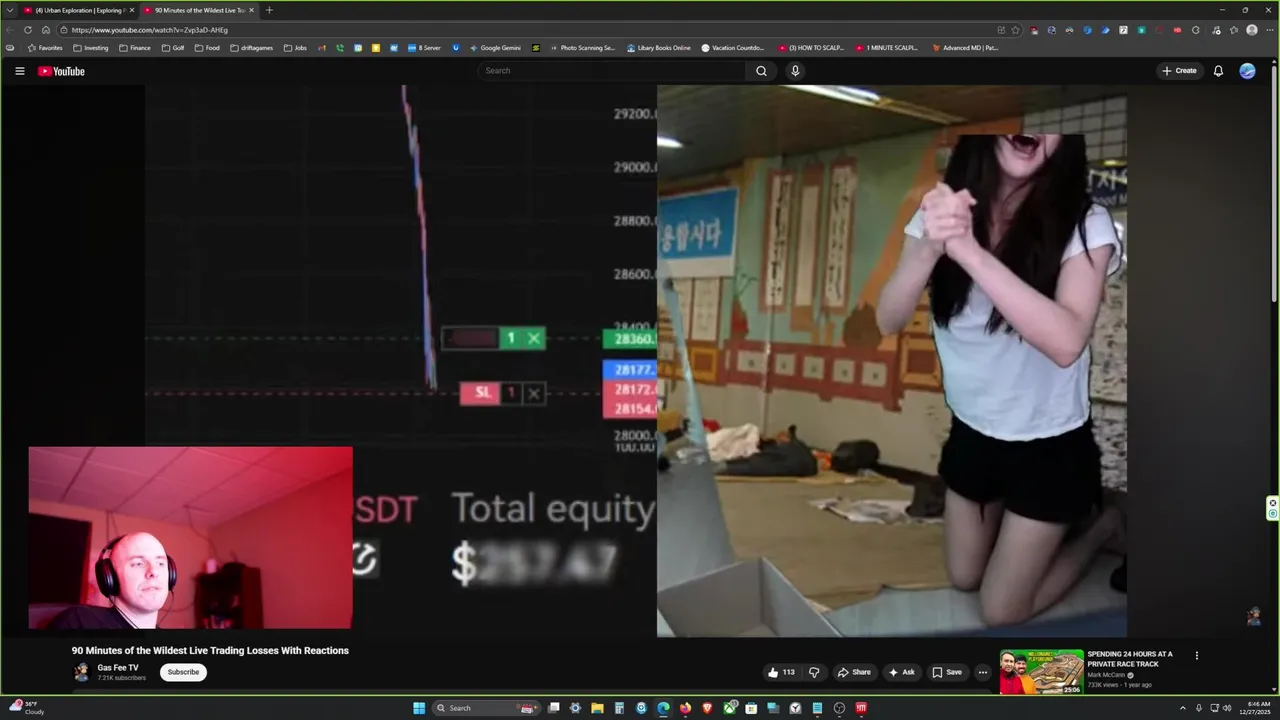This screenshot has height=720, width=1280.
Task: Open a new browser tab
Action: click(x=269, y=10)
